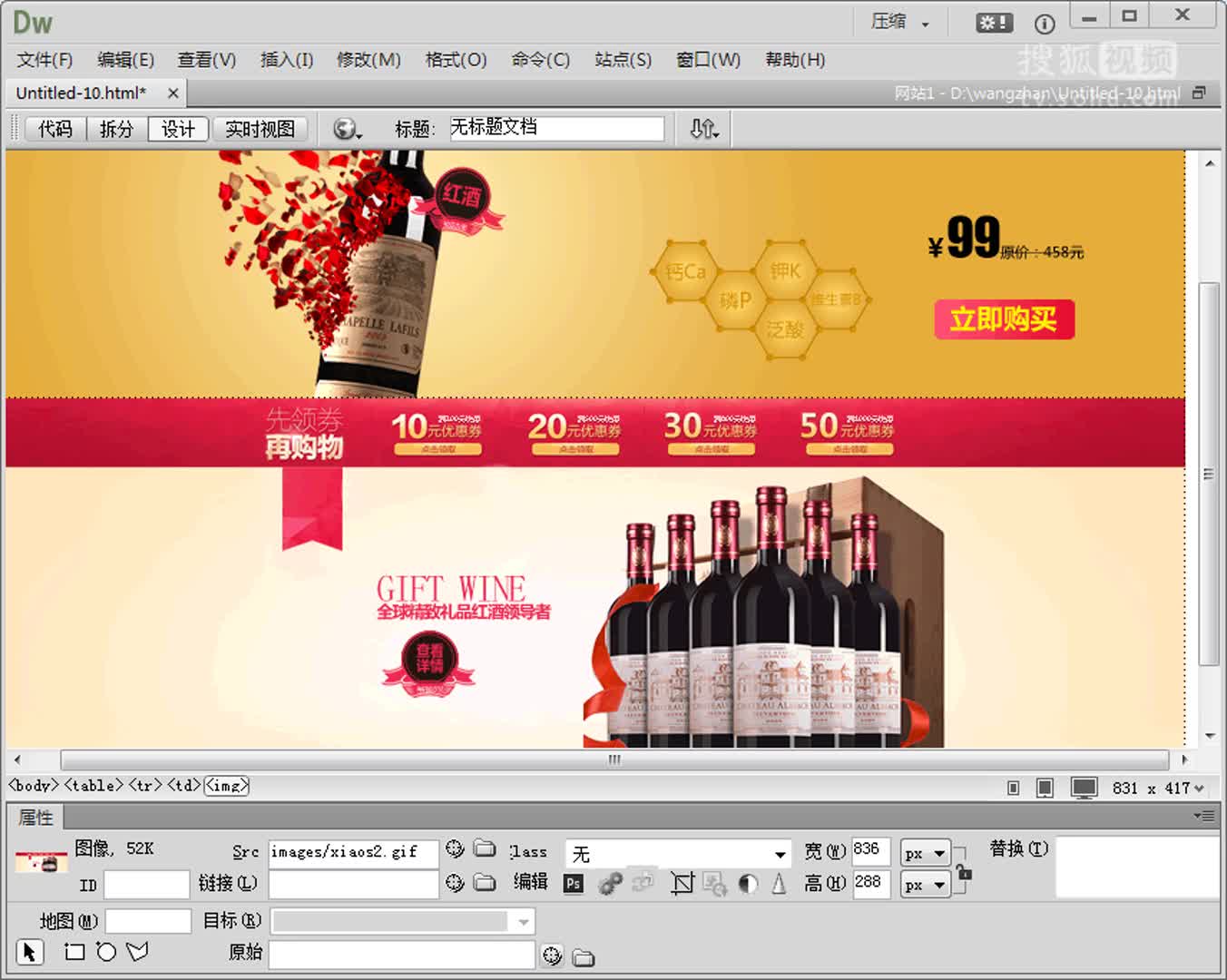Image resolution: width=1227 pixels, height=980 pixels.
Task: Switch to 代码 code view
Action: pyautogui.click(x=54, y=129)
